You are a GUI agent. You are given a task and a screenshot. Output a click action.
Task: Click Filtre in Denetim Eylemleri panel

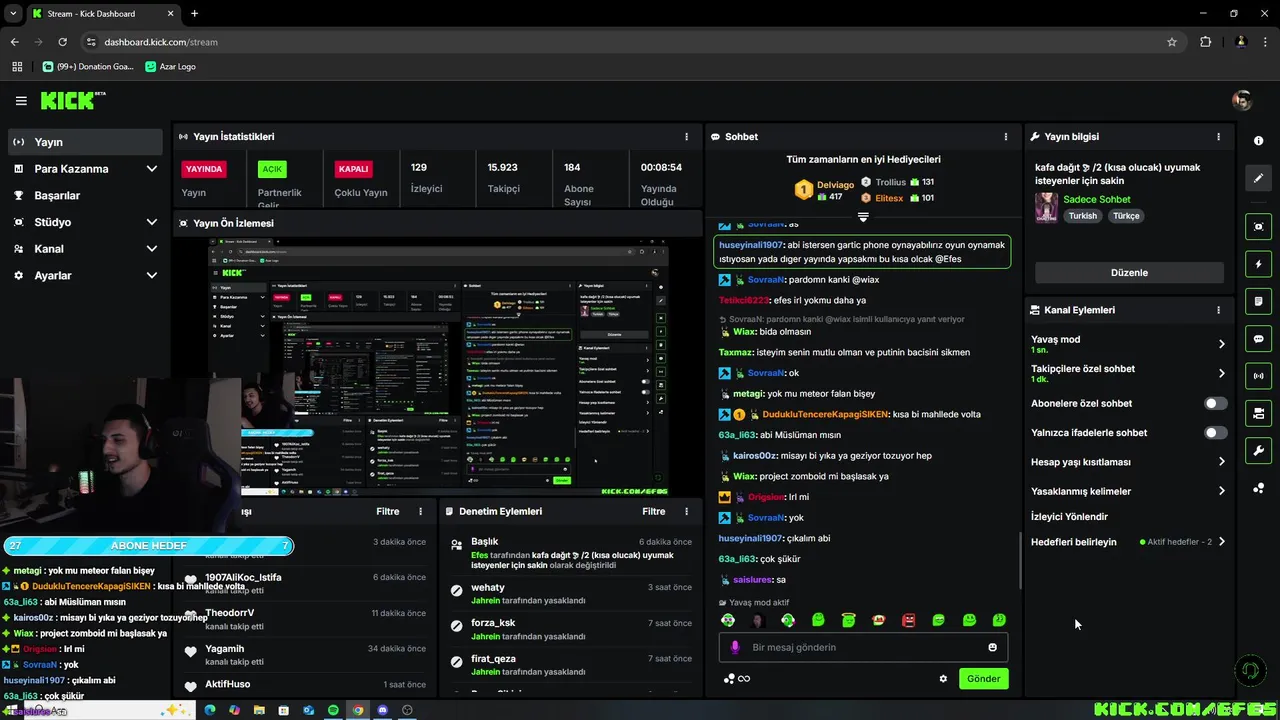pos(653,511)
